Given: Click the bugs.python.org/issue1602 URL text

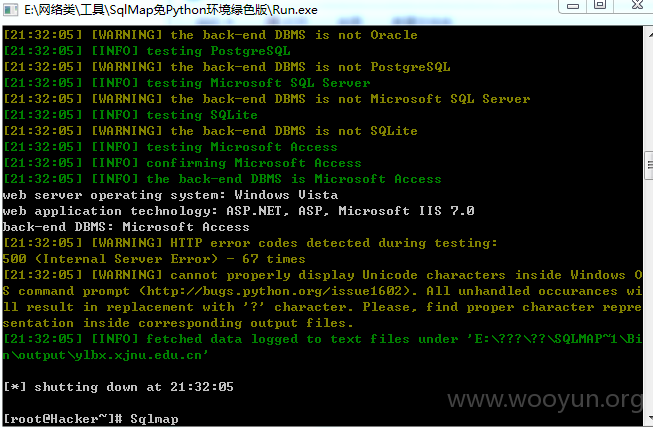Looking at the screenshot, I should [x=275, y=291].
